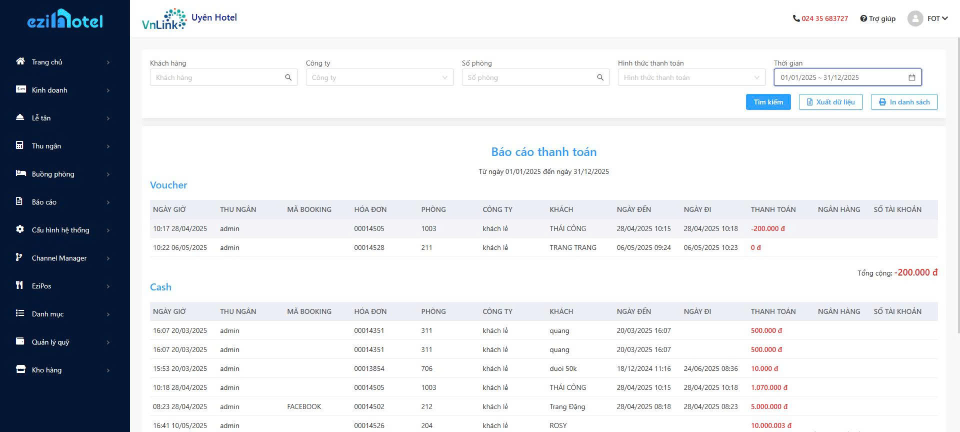This screenshot has height=432, width=960.
Task: Click the FOT user avatar icon
Action: click(x=915, y=18)
